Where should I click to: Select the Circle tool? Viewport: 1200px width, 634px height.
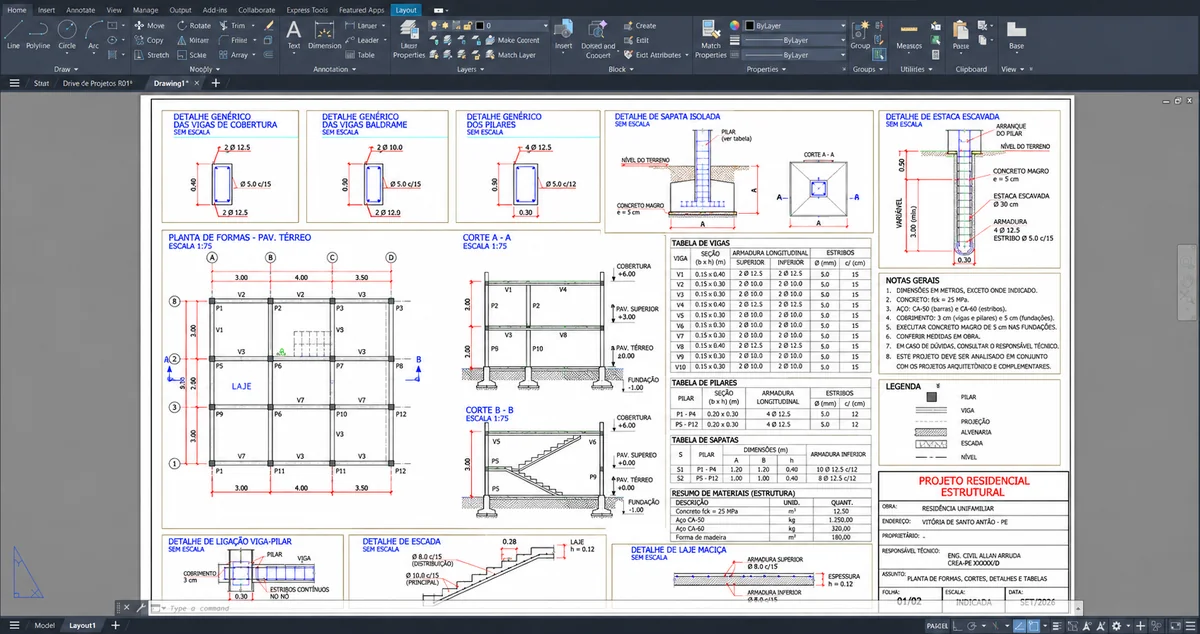coord(67,34)
